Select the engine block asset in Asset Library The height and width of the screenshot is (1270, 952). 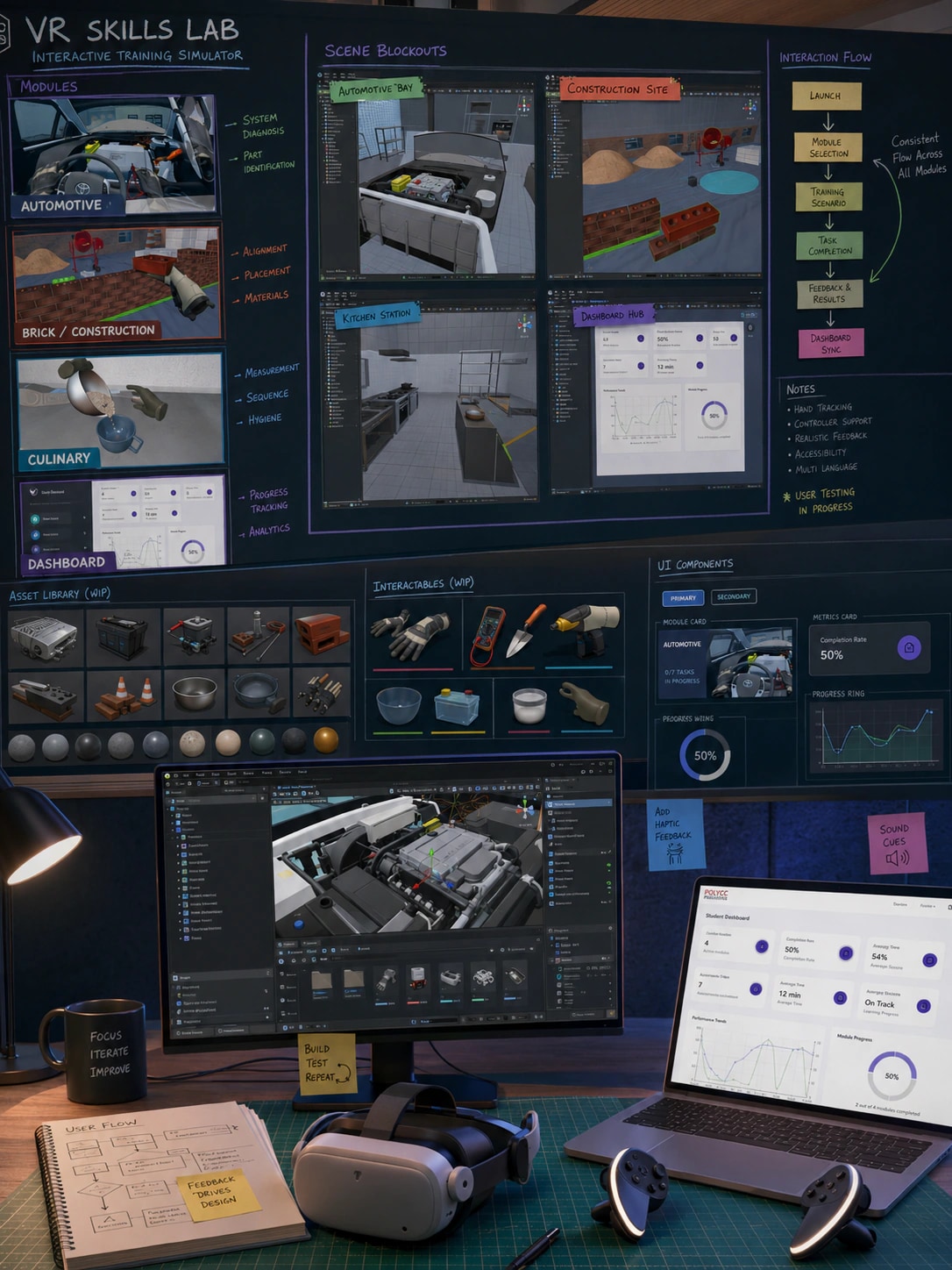46,637
